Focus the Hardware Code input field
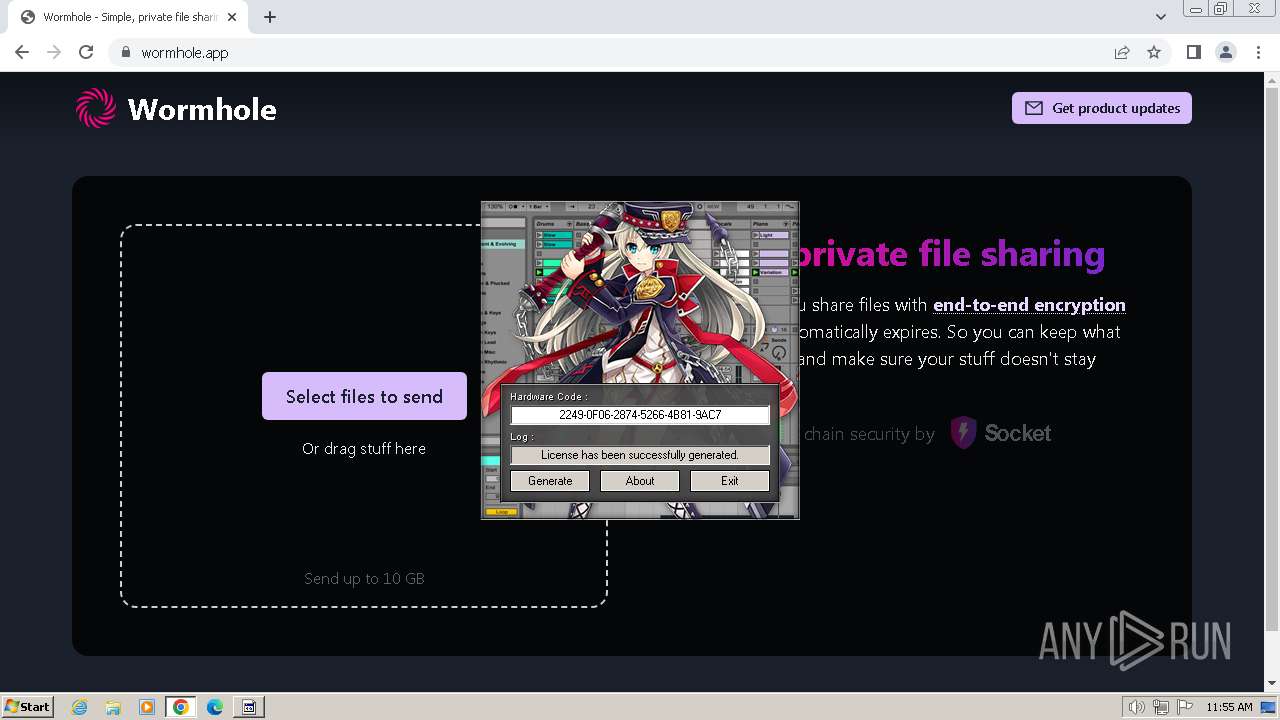Image resolution: width=1280 pixels, height=720 pixels. [640, 414]
